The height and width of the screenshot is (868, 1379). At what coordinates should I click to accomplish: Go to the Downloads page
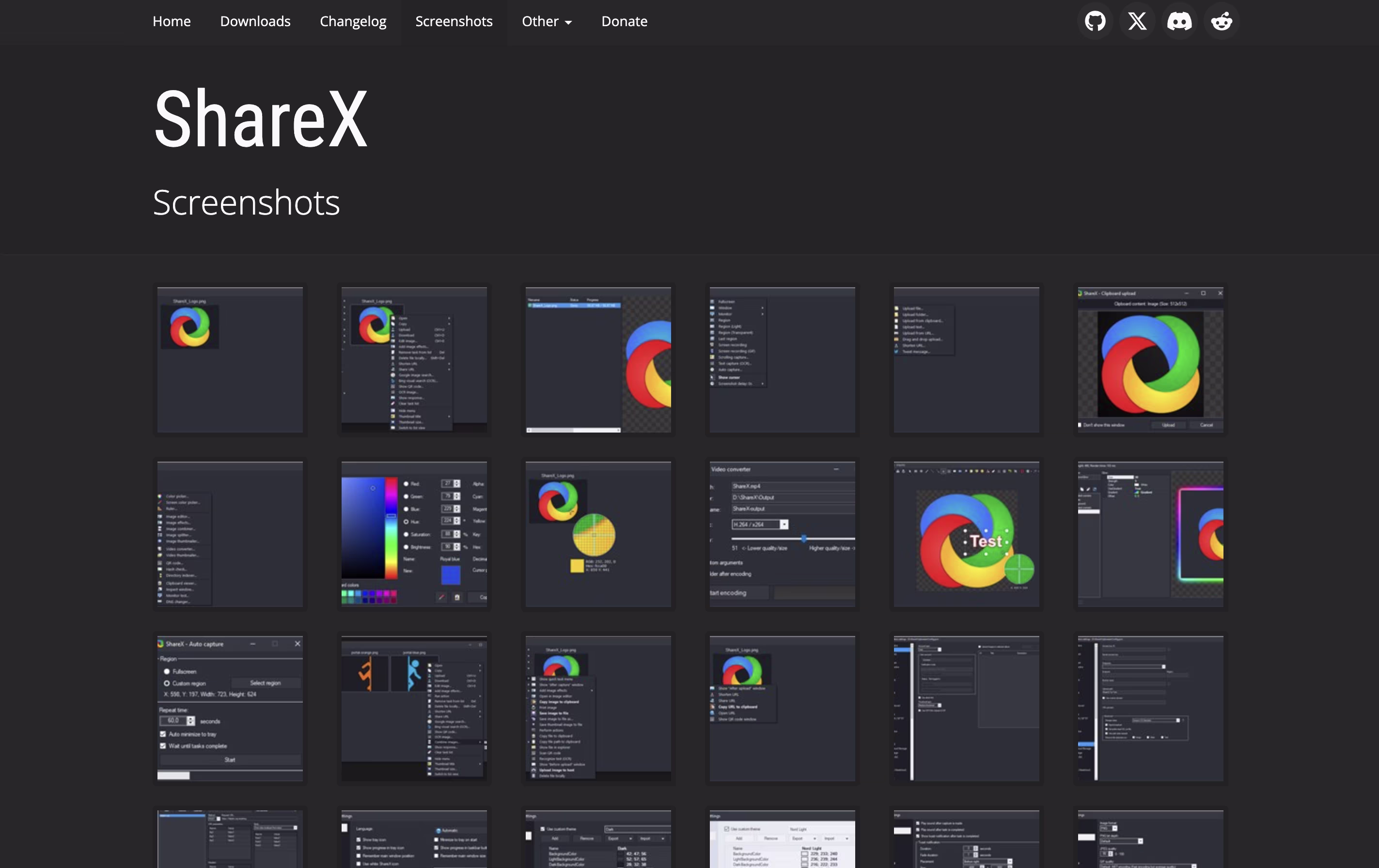(x=255, y=21)
